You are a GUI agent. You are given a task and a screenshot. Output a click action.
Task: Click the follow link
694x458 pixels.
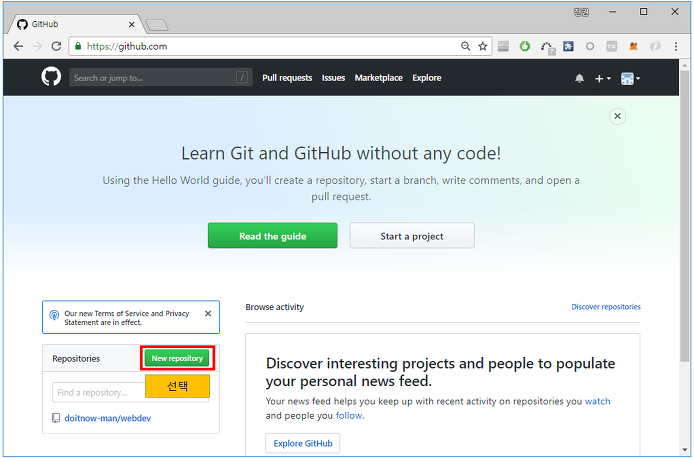pos(349,415)
